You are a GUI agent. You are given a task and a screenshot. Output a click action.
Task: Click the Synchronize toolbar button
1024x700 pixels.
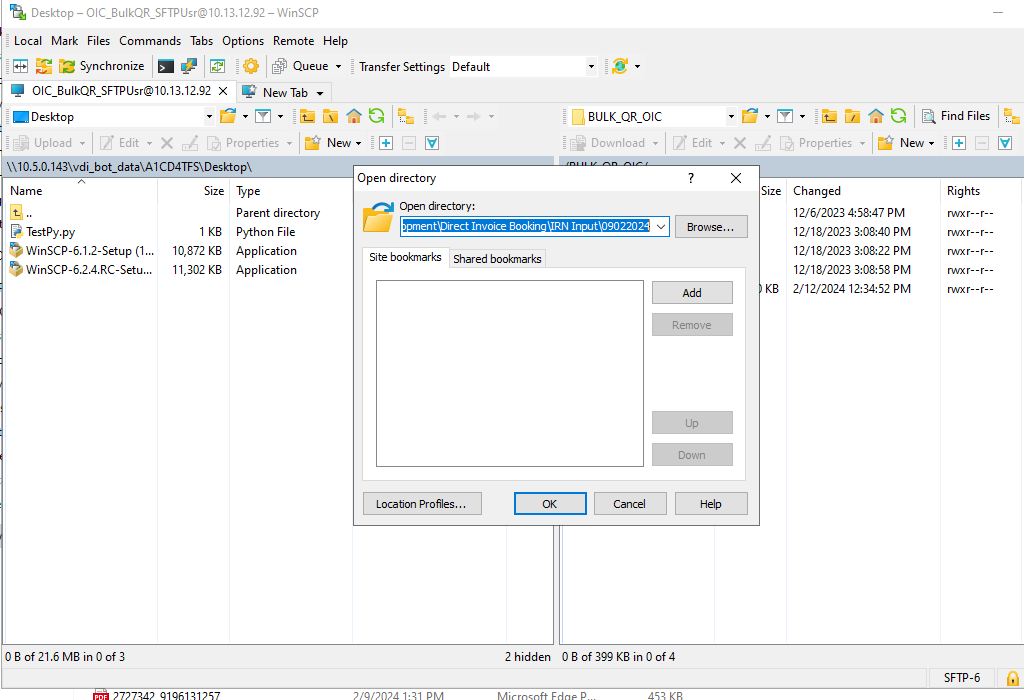(102, 66)
